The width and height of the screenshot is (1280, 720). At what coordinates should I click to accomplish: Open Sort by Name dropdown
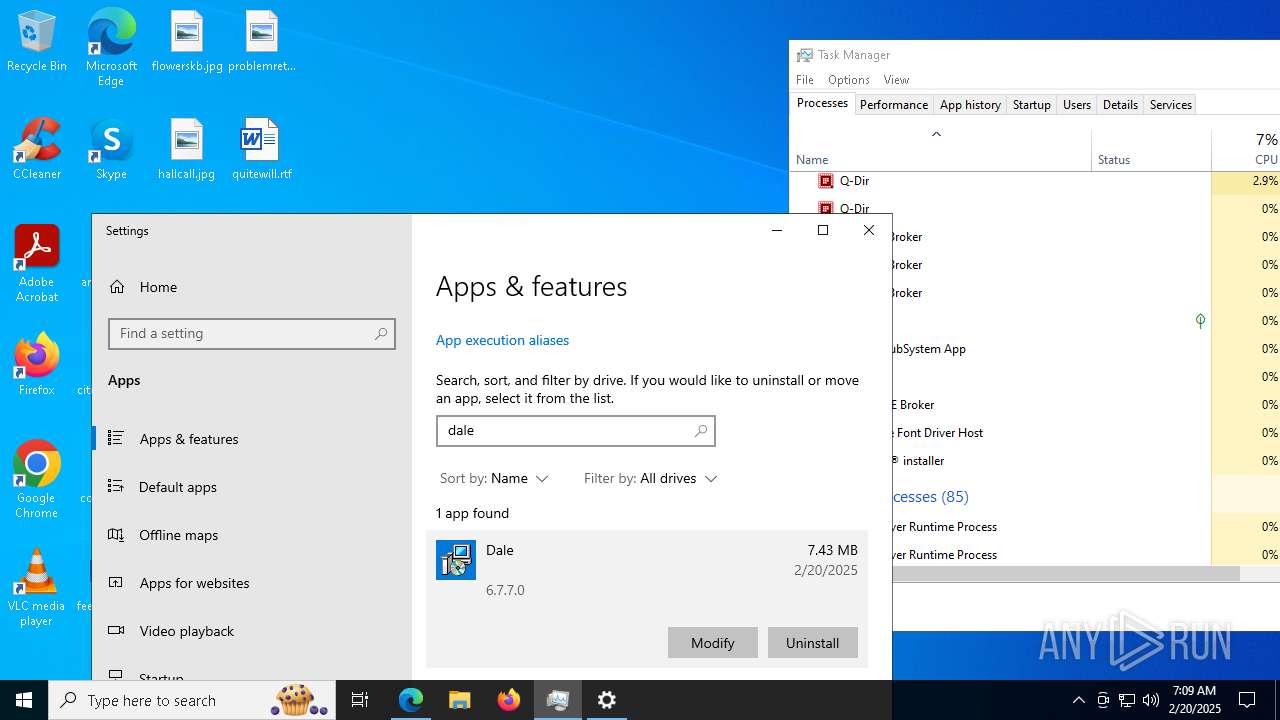(x=495, y=479)
